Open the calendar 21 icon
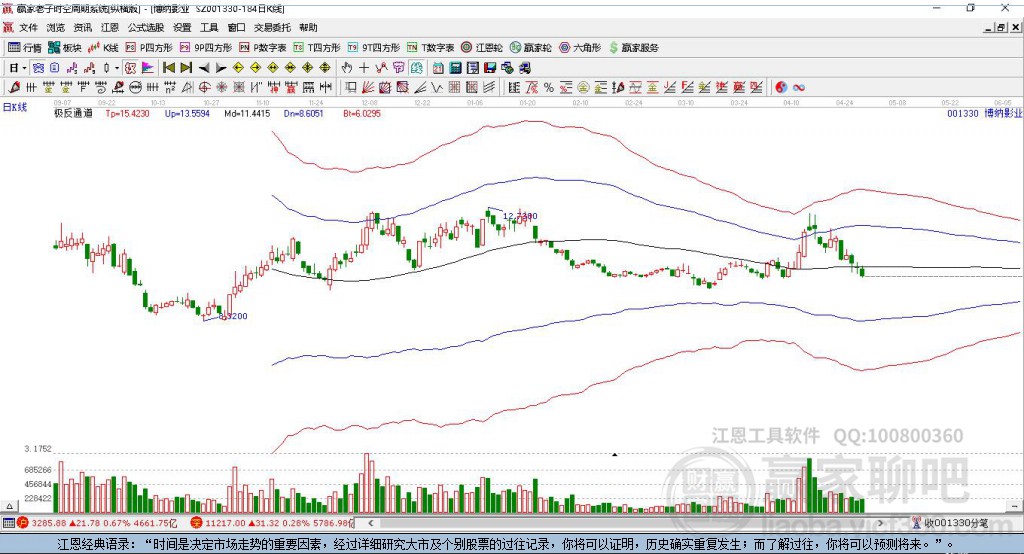The width and height of the screenshot is (1024, 554). point(438,68)
